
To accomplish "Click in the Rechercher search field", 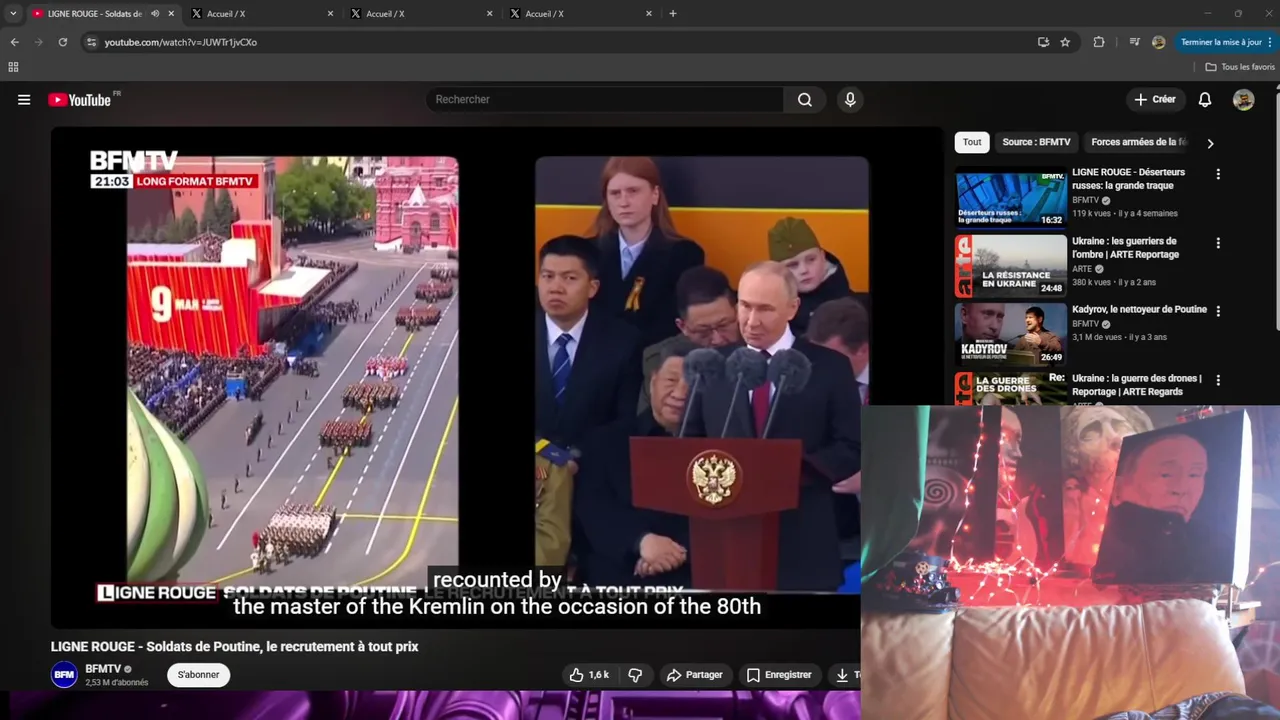I will click(605, 100).
